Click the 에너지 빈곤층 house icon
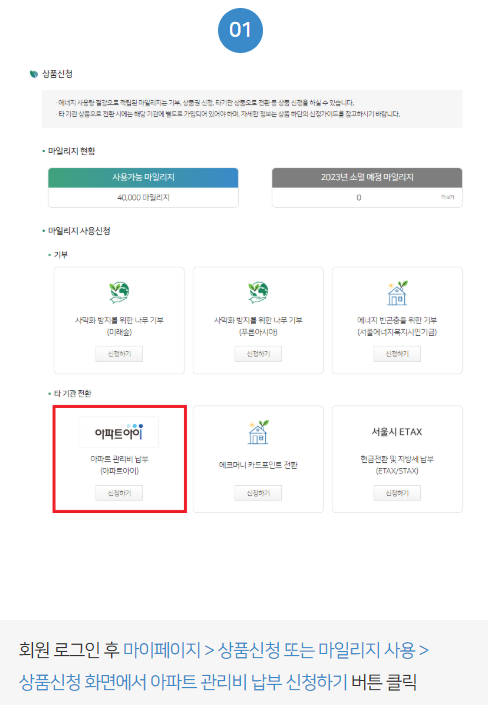This screenshot has height=705, width=488. 398,293
